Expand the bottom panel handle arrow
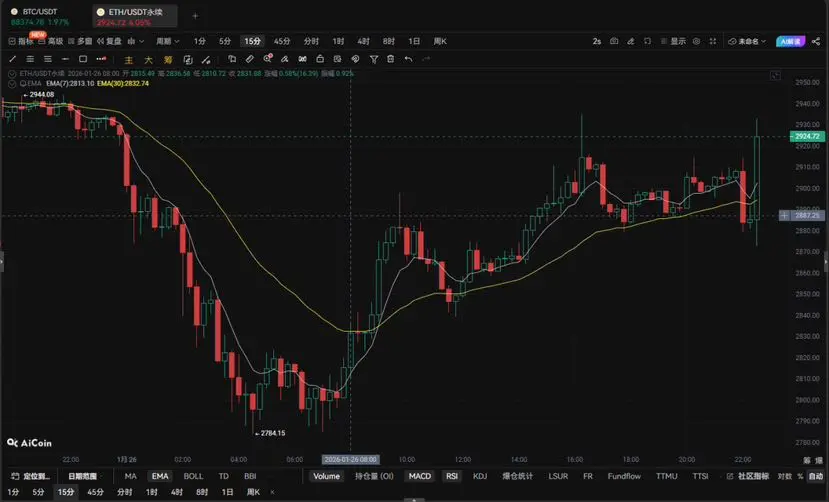Screen dimensions: 829x502 coord(414,499)
